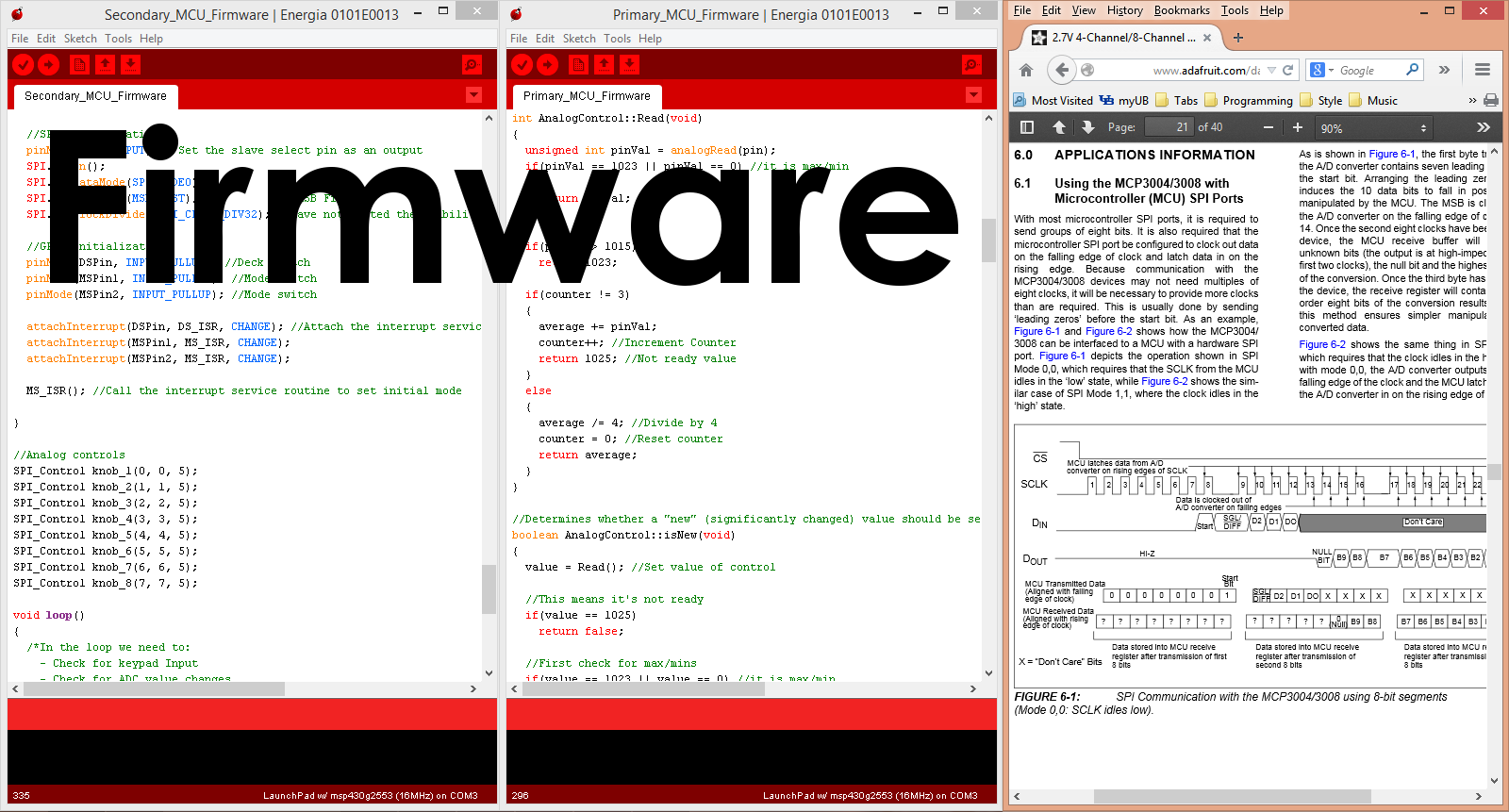Open PDF zoom level 90% dropdown

(x=1374, y=128)
